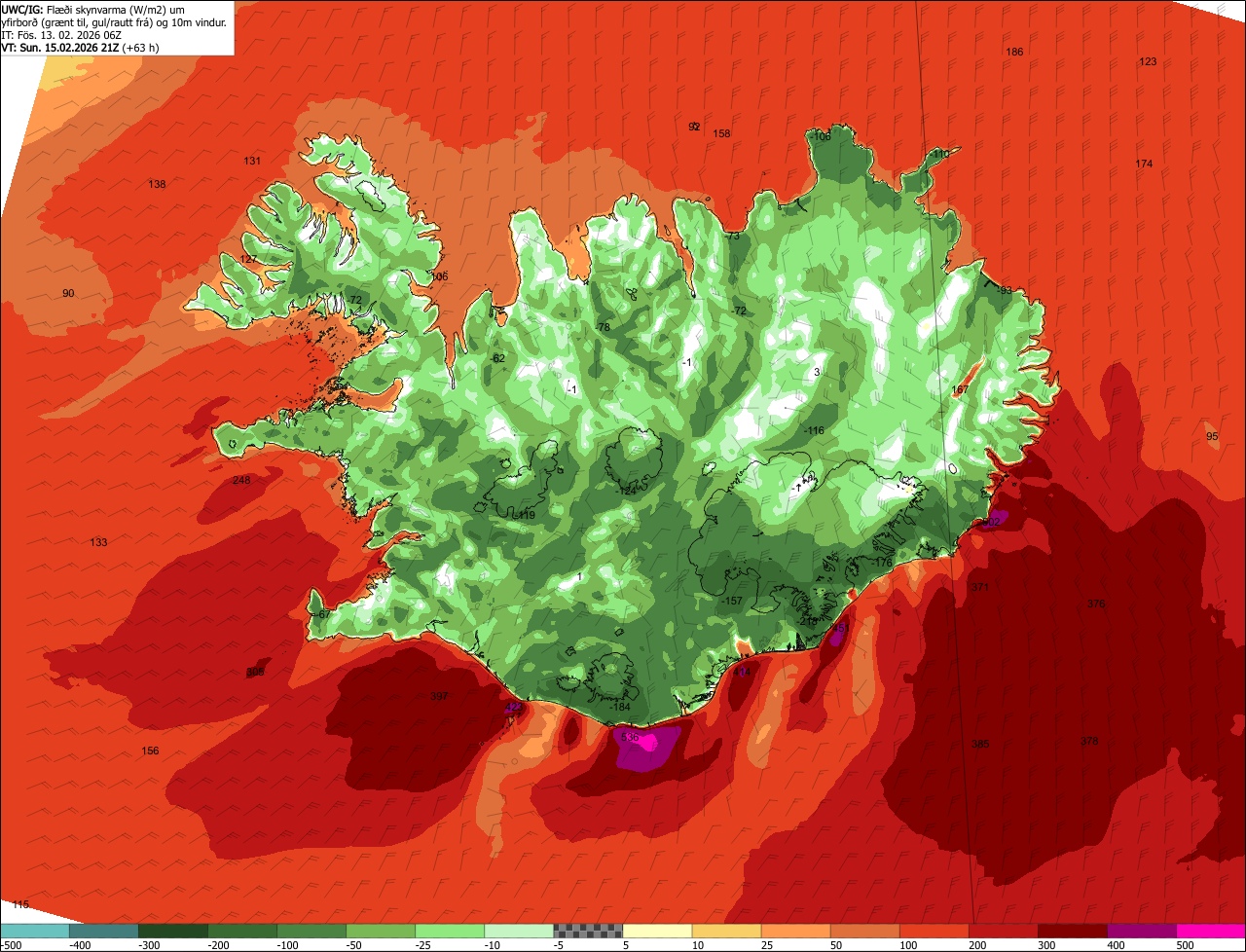This screenshot has width=1246, height=952.
Task: Select legend swatch between 25 and 50
Action: [x=795, y=931]
